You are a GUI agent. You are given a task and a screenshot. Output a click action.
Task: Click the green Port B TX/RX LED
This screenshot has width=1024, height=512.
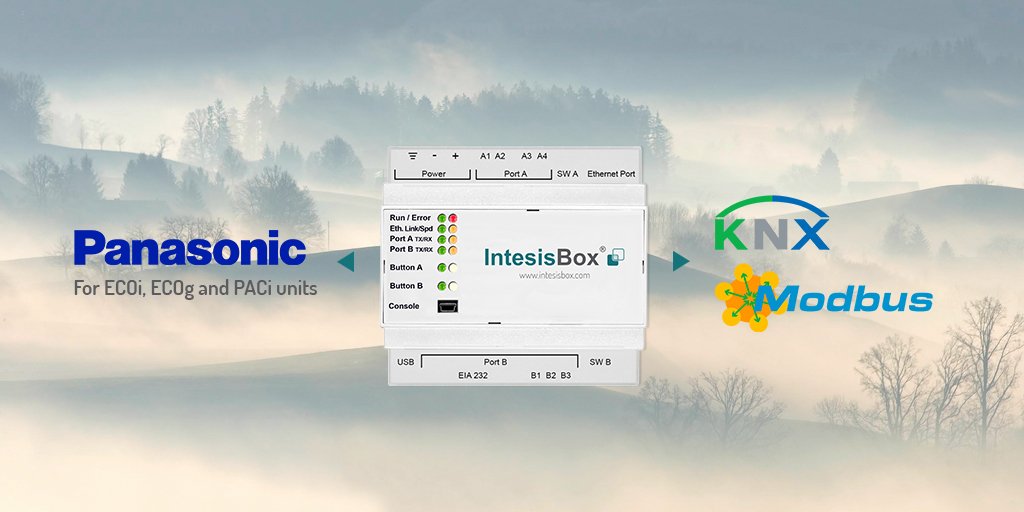[442, 249]
